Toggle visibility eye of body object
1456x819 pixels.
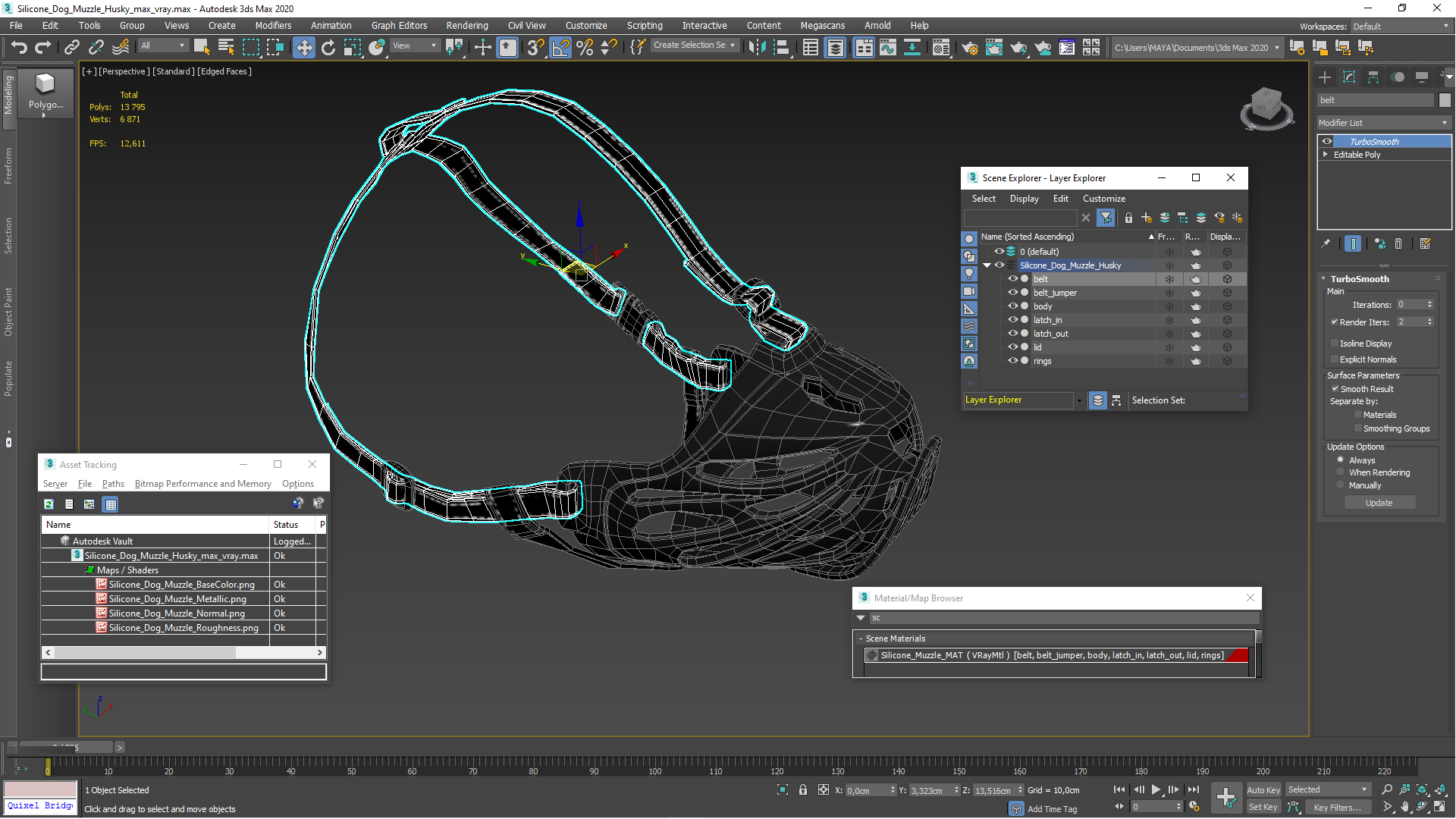pyautogui.click(x=1012, y=306)
